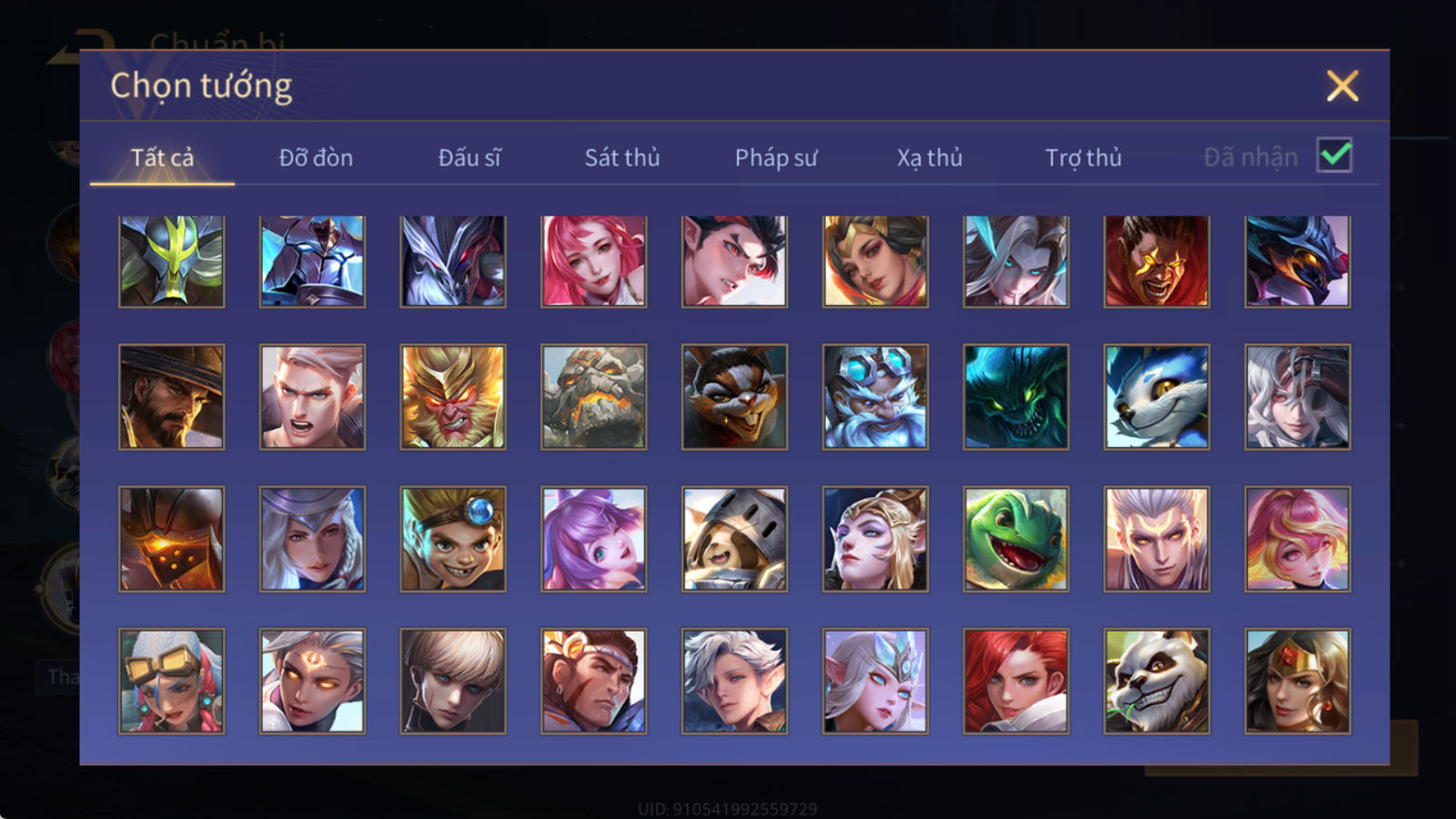The image size is (1456, 819).
Task: Pick the white-bearded dwarf with goggles
Action: pyautogui.click(x=875, y=397)
